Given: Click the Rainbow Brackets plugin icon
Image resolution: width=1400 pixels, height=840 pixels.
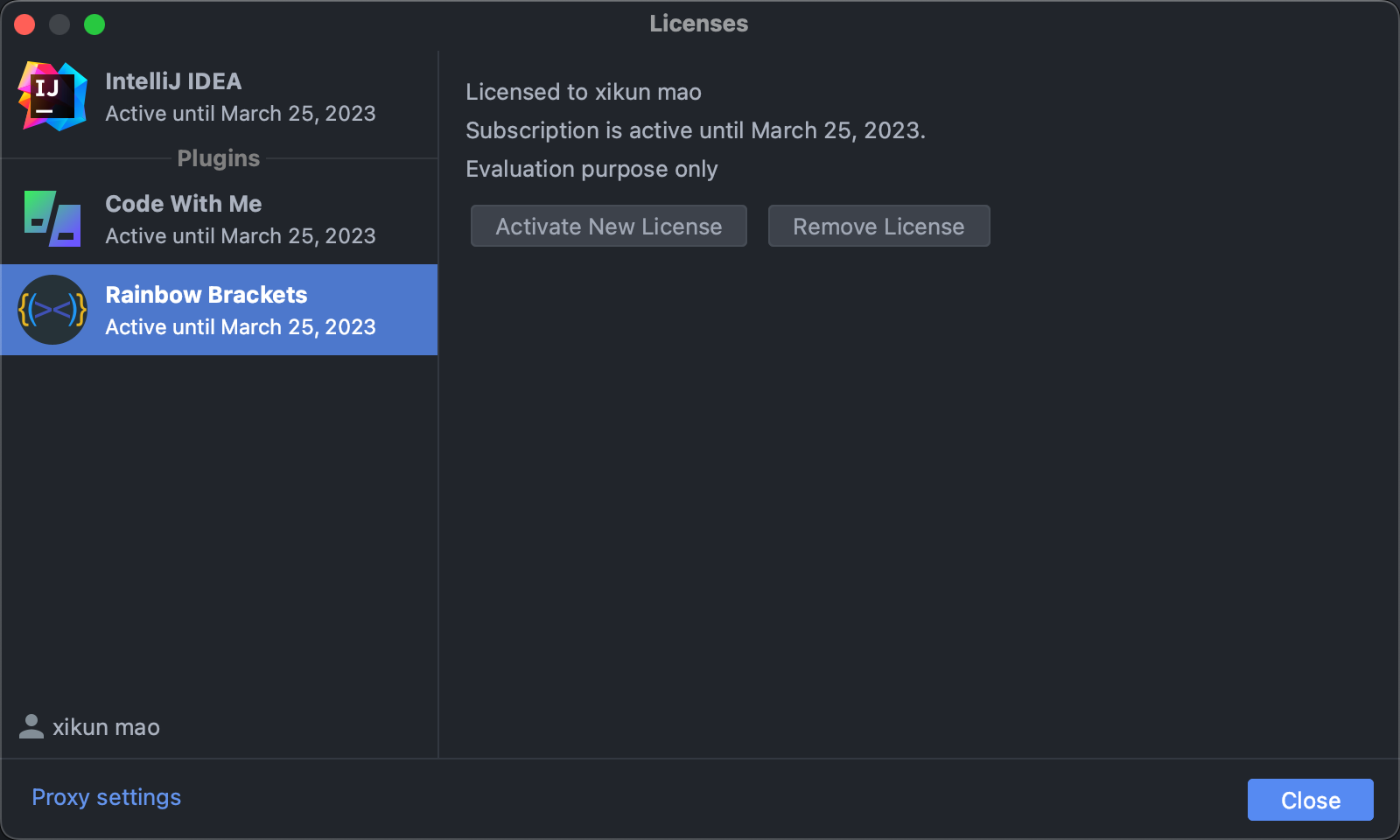Looking at the screenshot, I should tap(52, 309).
